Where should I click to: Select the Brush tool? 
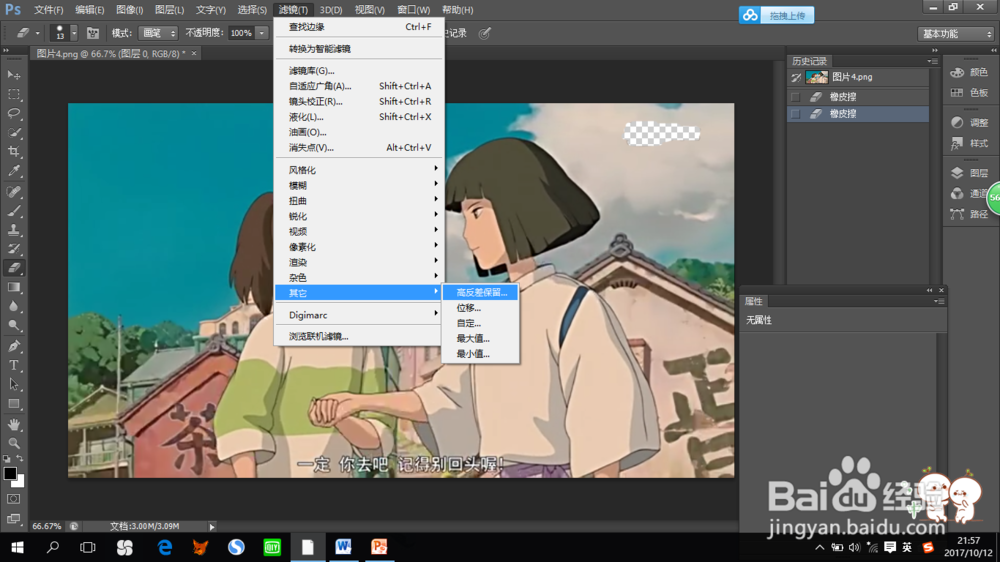tap(13, 211)
